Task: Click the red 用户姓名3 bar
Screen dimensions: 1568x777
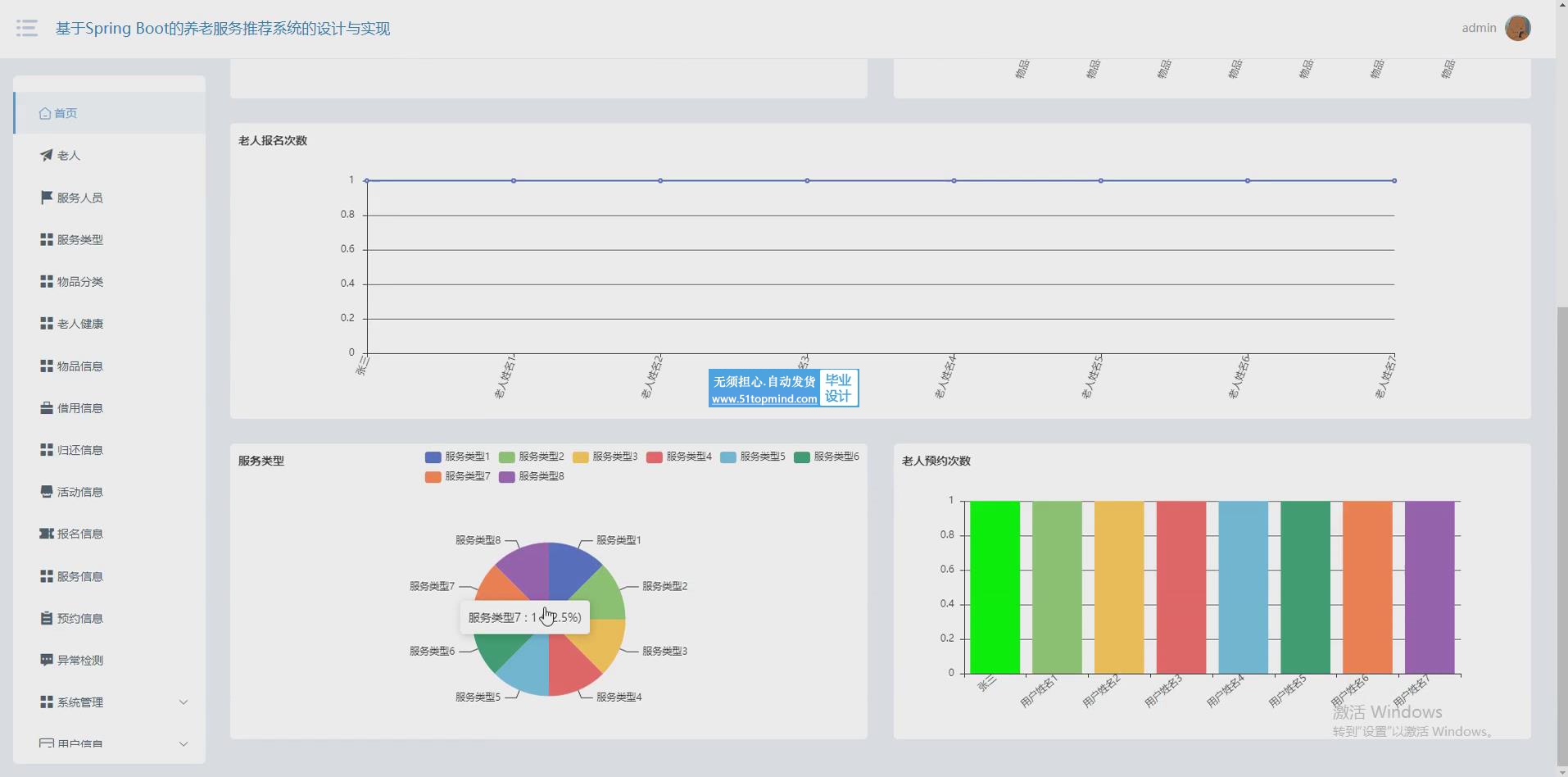Action: pyautogui.click(x=1181, y=587)
